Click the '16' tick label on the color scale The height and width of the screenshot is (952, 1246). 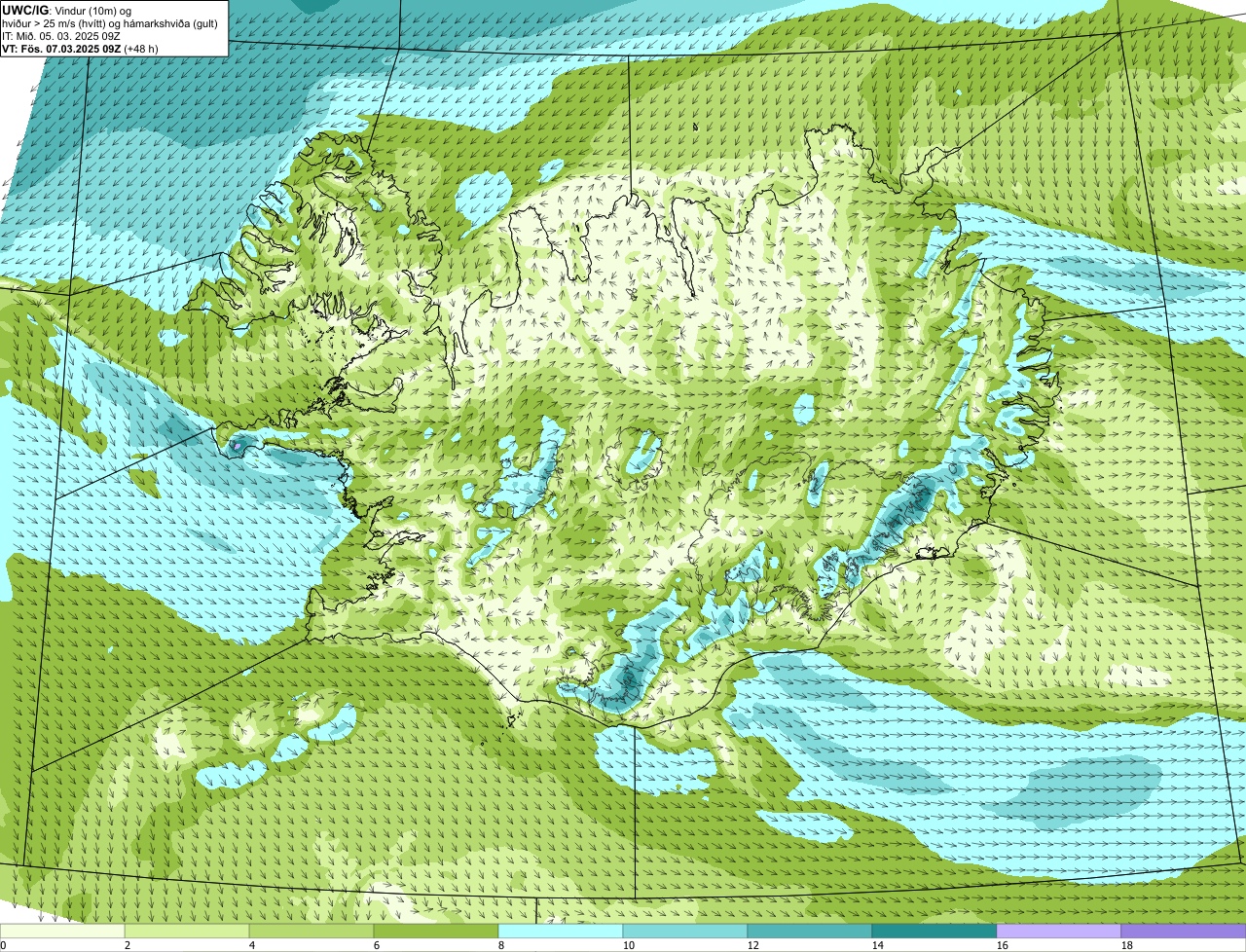pos(1003,945)
